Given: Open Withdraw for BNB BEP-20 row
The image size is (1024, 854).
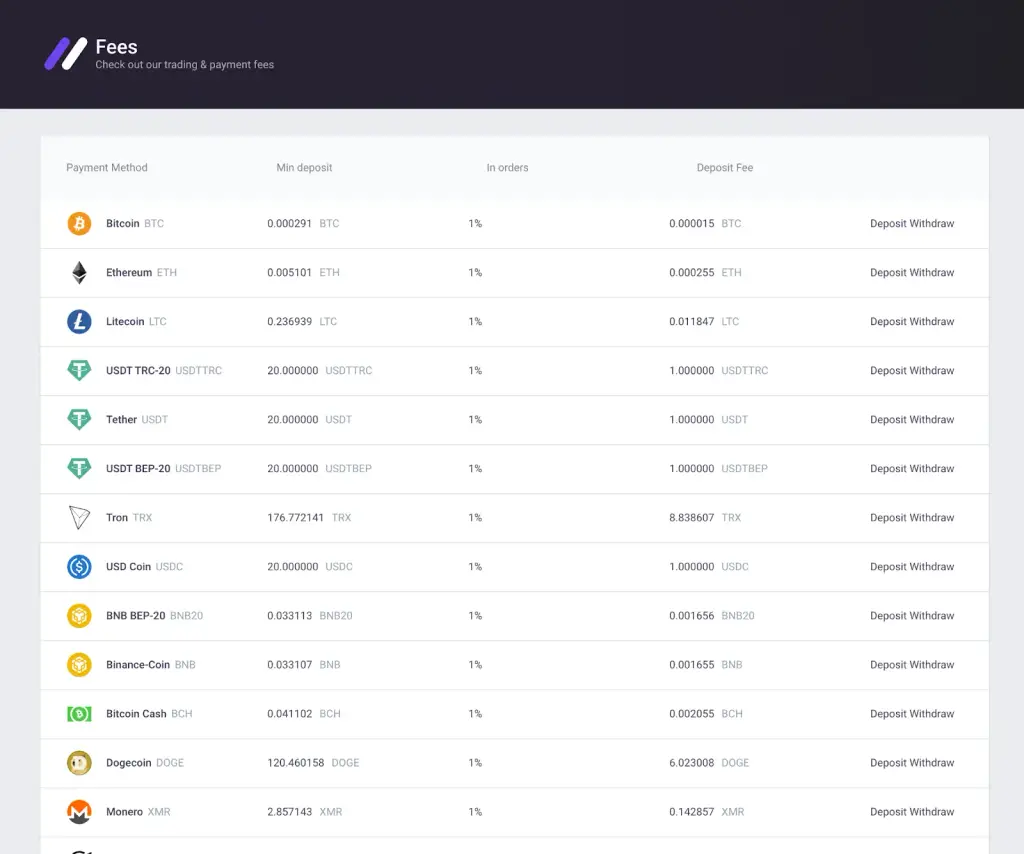Looking at the screenshot, I should [931, 615].
